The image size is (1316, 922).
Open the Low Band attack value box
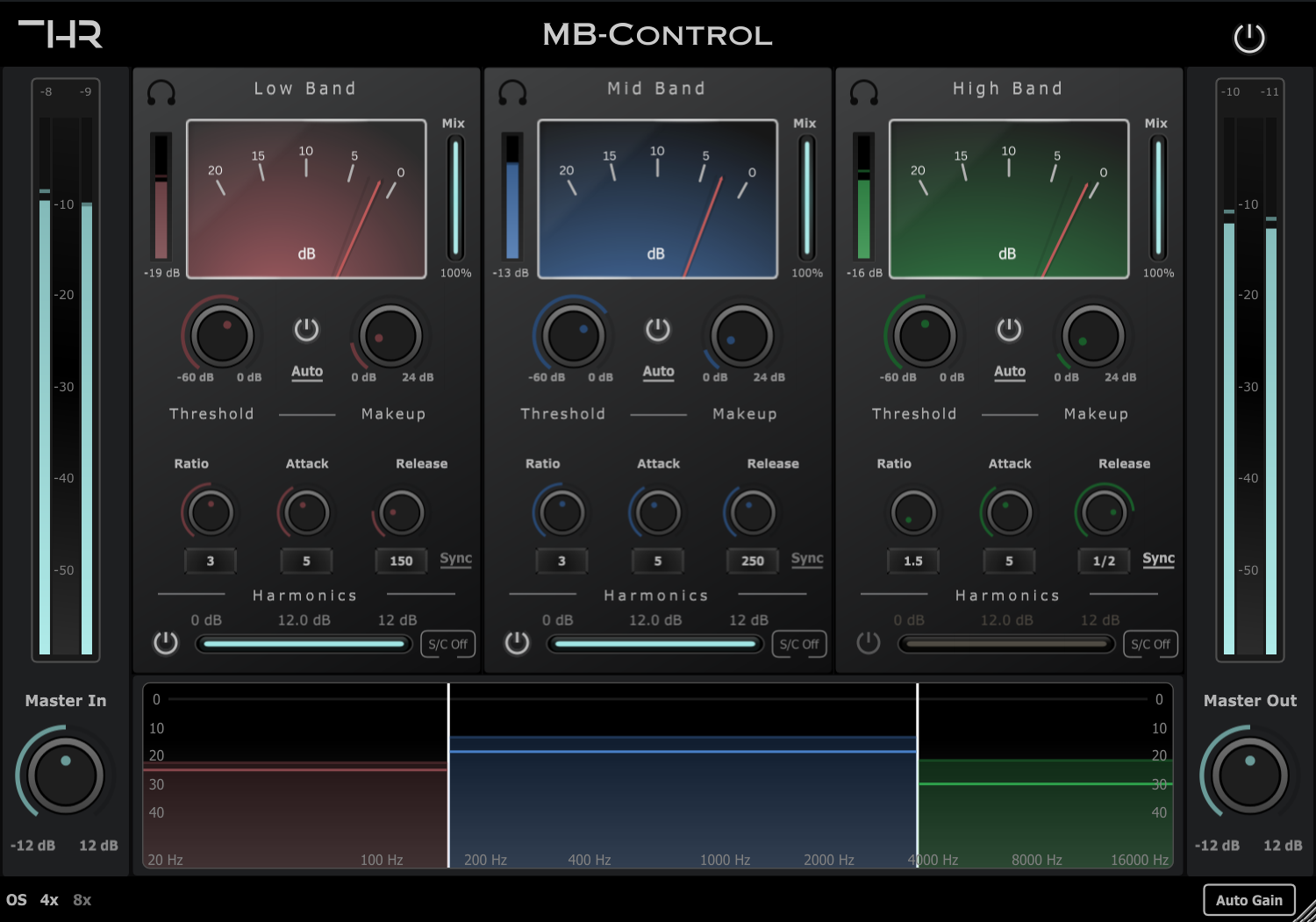click(x=306, y=561)
